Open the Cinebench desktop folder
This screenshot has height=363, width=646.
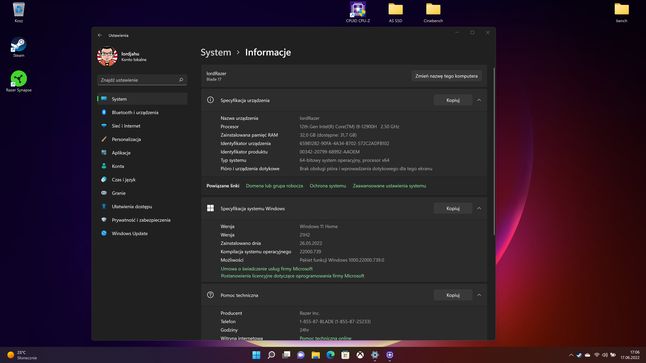tap(433, 12)
